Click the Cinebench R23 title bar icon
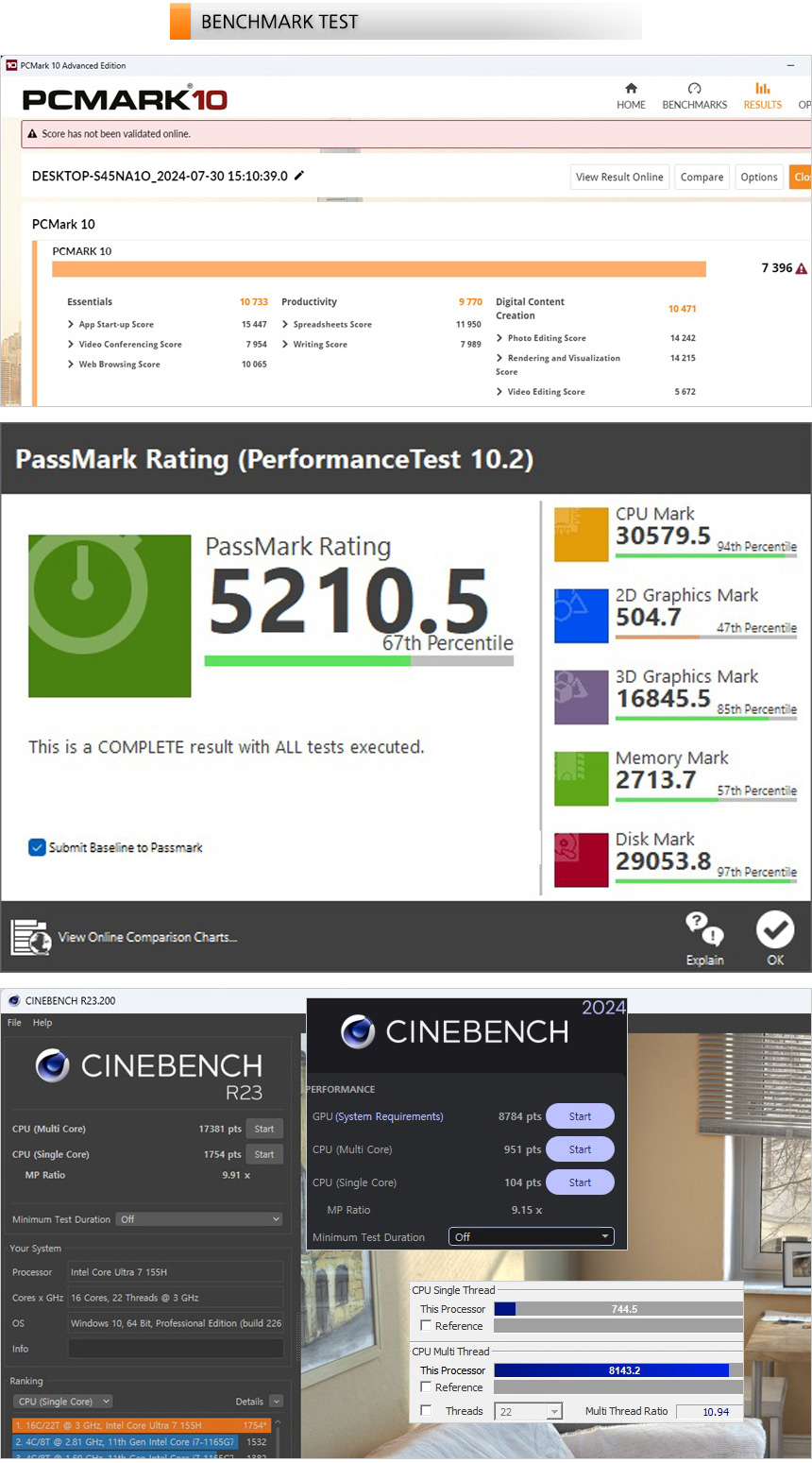This screenshot has height=1463, width=812. point(13,1000)
